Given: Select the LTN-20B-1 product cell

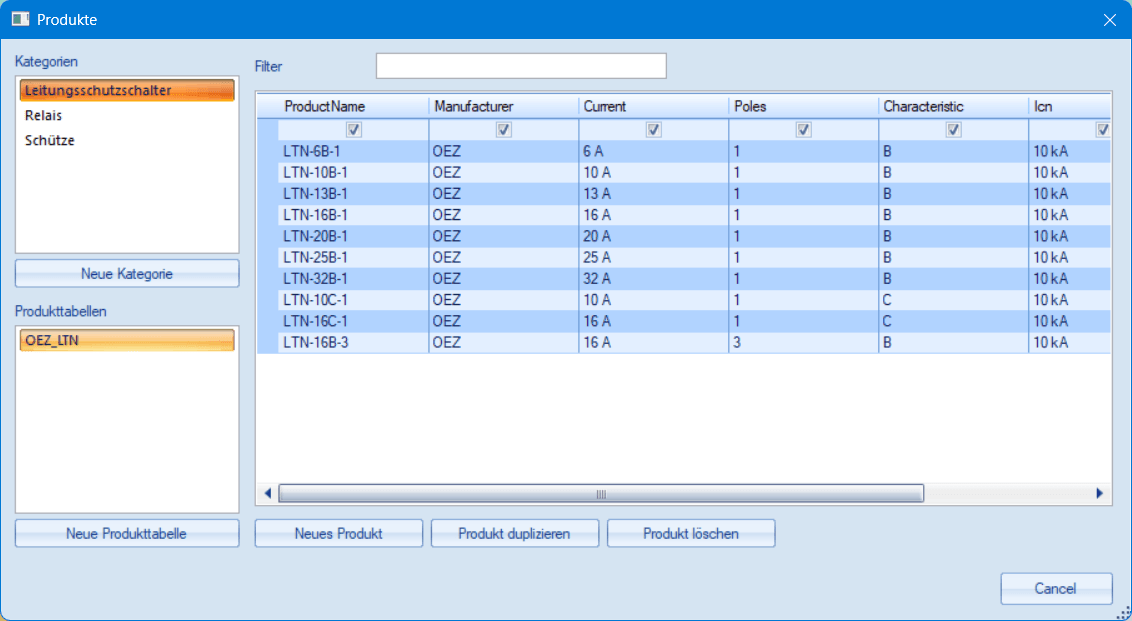Looking at the screenshot, I should [x=353, y=236].
